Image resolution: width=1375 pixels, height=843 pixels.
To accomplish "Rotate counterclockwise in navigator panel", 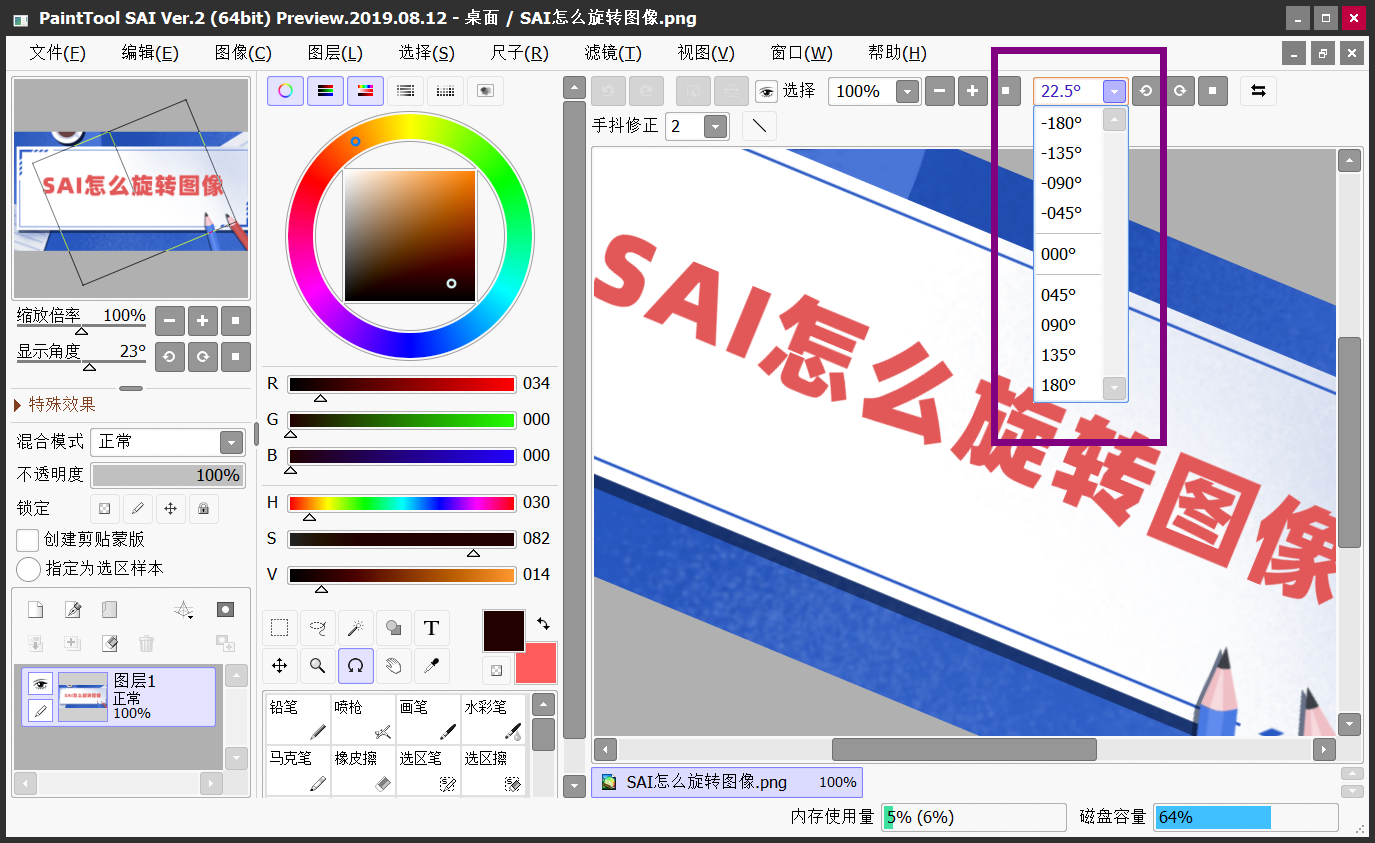I will 169,356.
